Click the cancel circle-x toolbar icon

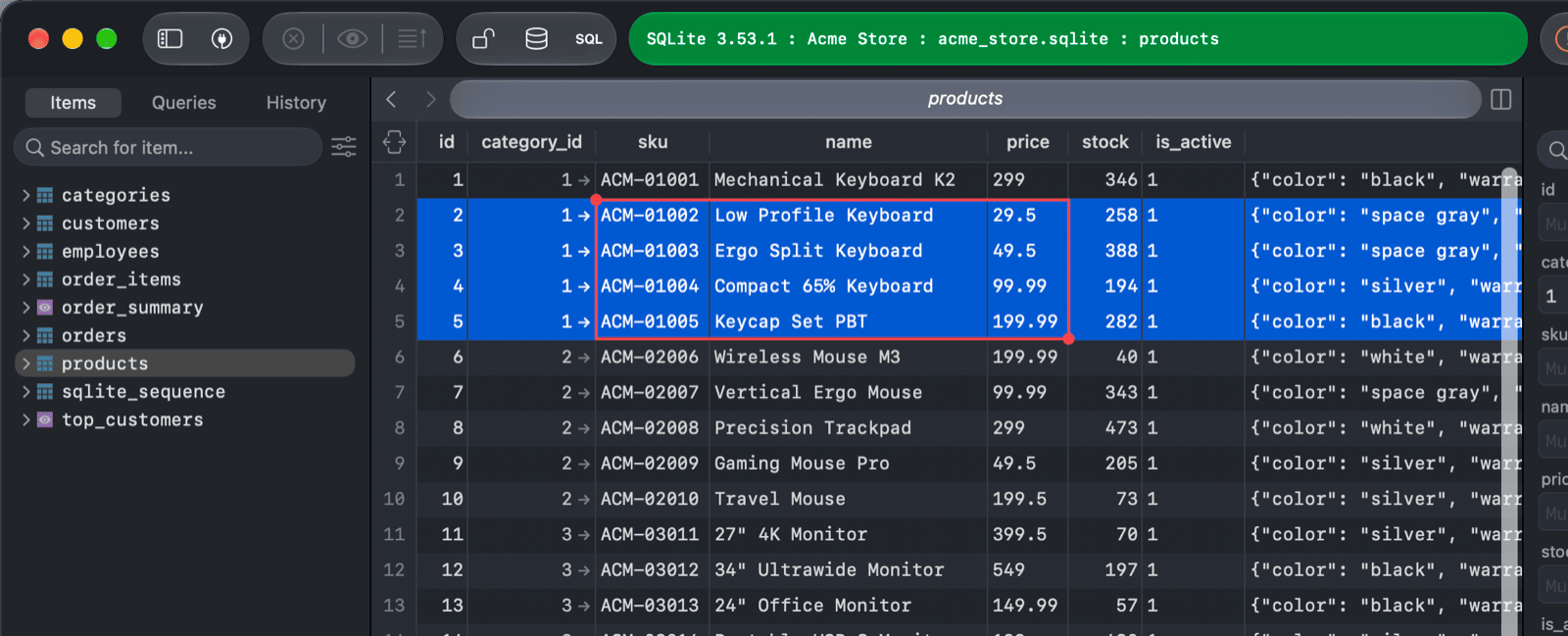coord(294,38)
